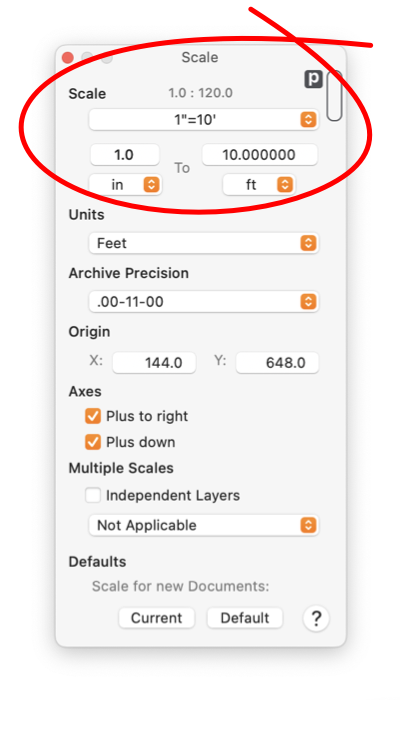Click the Origin X field showing 144.0
Image resolution: width=400 pixels, height=740 pixels.
click(154, 362)
